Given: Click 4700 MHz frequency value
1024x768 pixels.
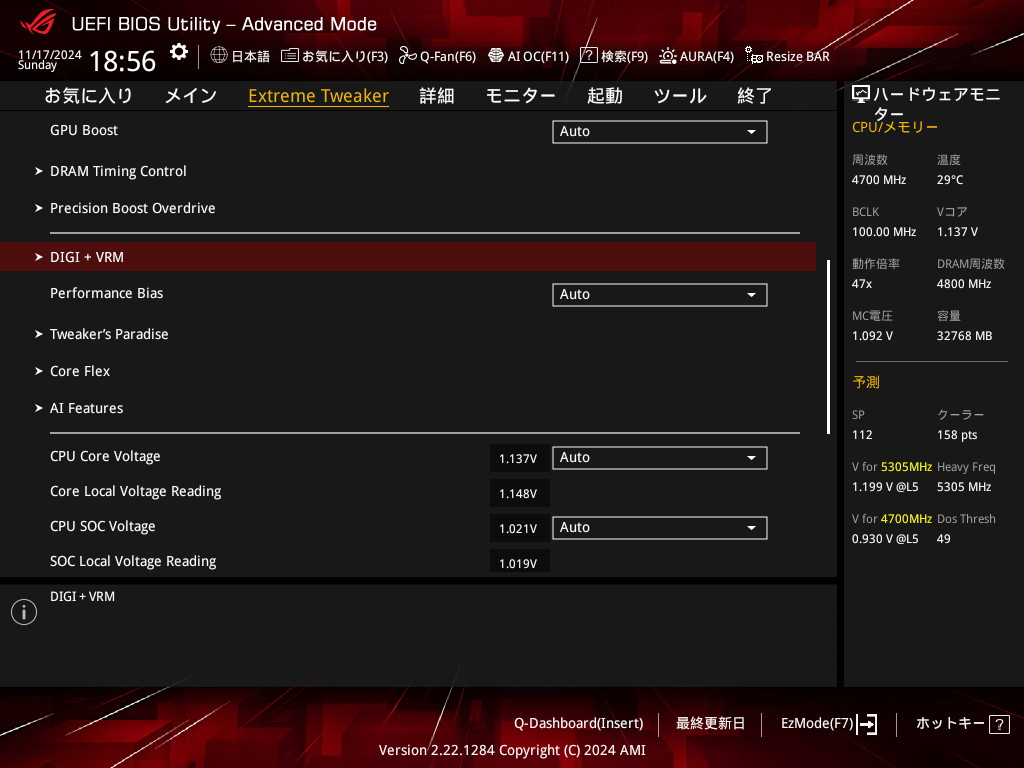Looking at the screenshot, I should (879, 180).
